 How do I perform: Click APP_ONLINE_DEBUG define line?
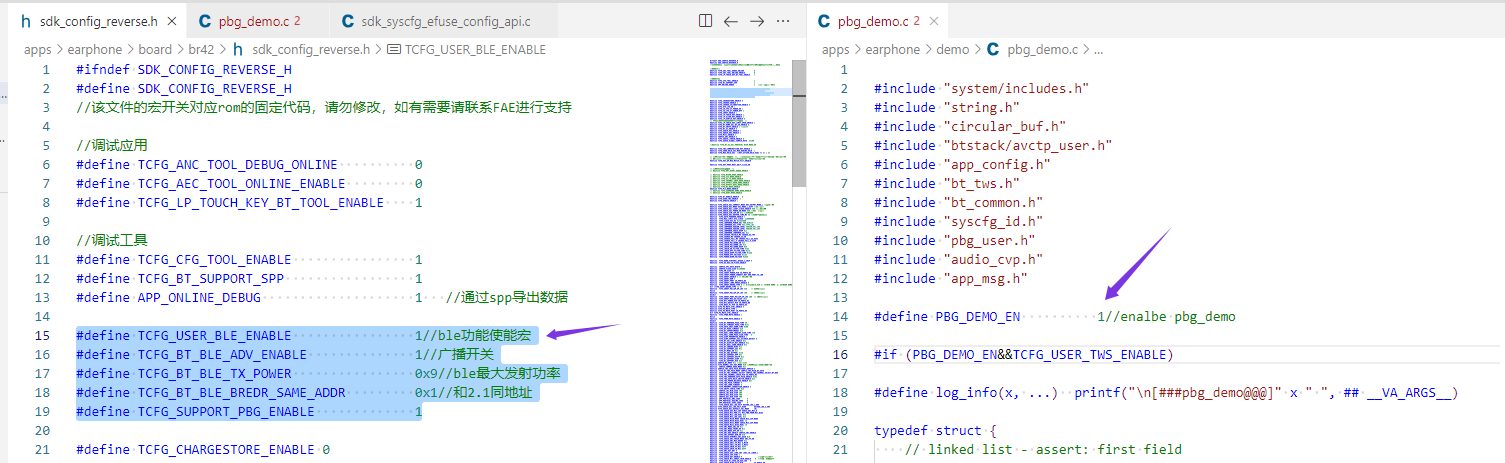point(322,297)
